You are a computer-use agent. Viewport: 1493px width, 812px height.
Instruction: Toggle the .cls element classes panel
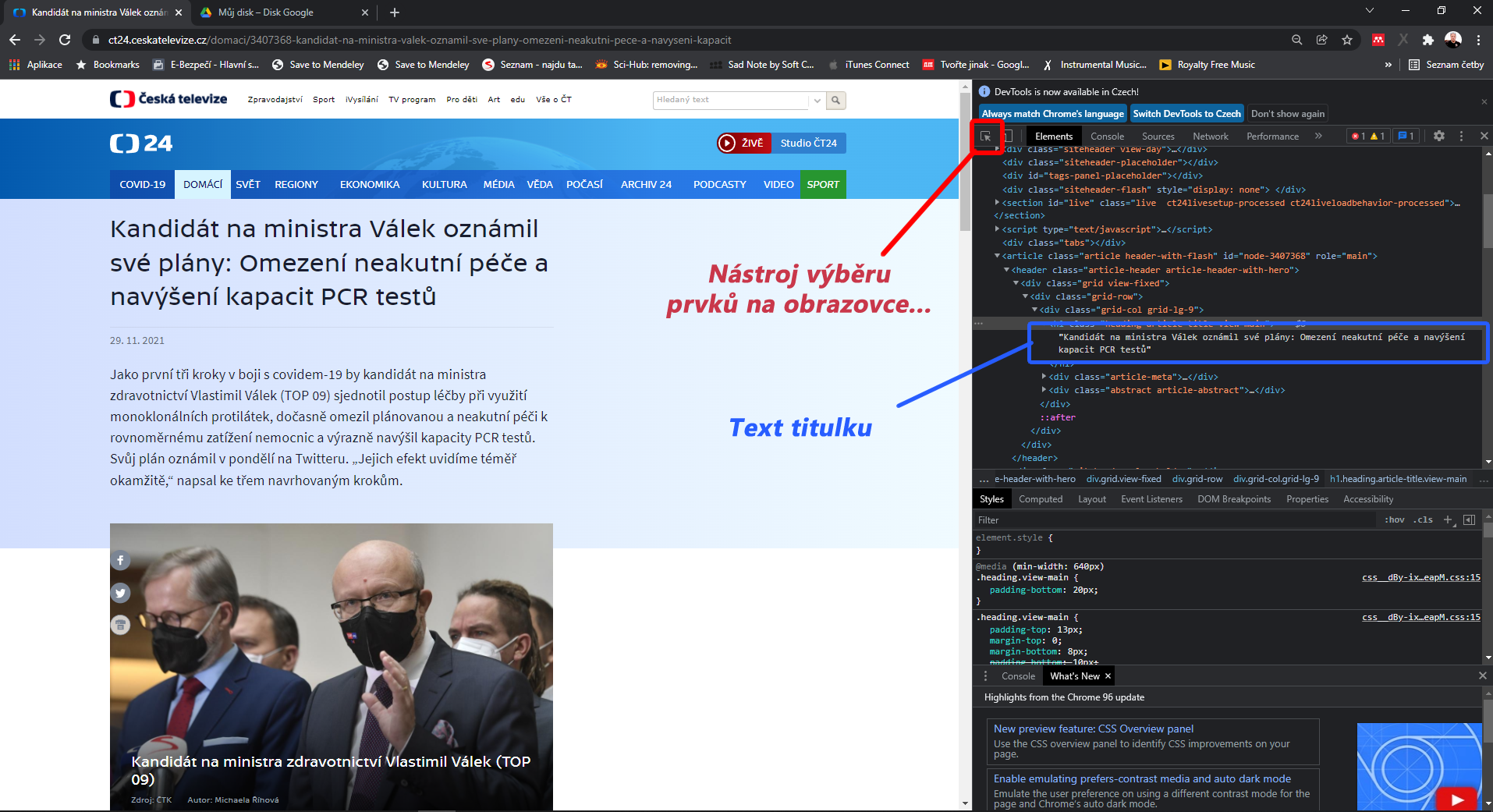[1424, 520]
